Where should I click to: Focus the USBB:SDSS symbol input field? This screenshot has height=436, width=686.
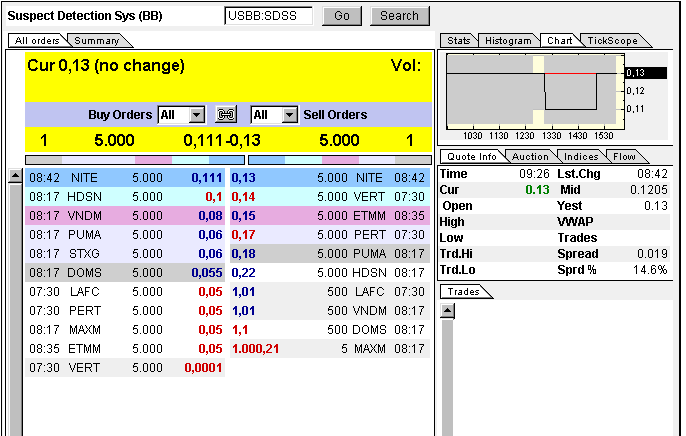click(269, 16)
